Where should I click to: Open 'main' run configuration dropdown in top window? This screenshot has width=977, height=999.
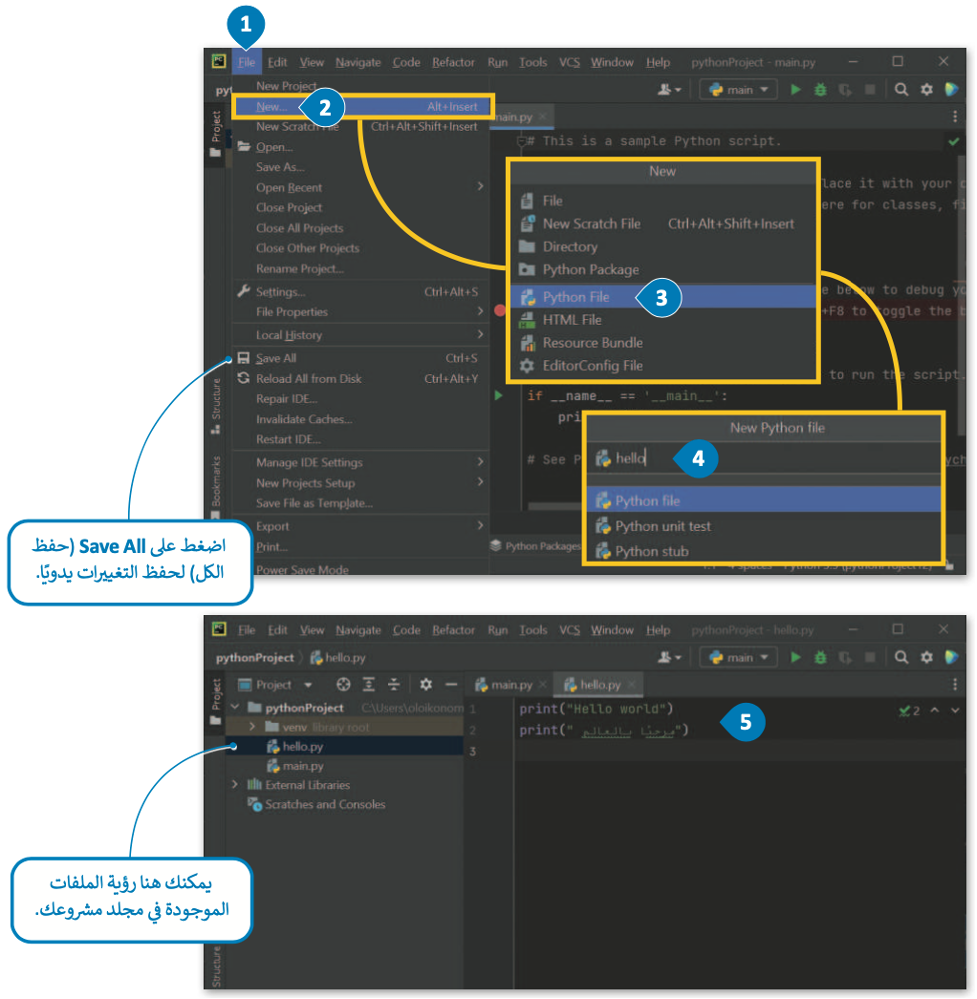pyautogui.click(x=739, y=90)
